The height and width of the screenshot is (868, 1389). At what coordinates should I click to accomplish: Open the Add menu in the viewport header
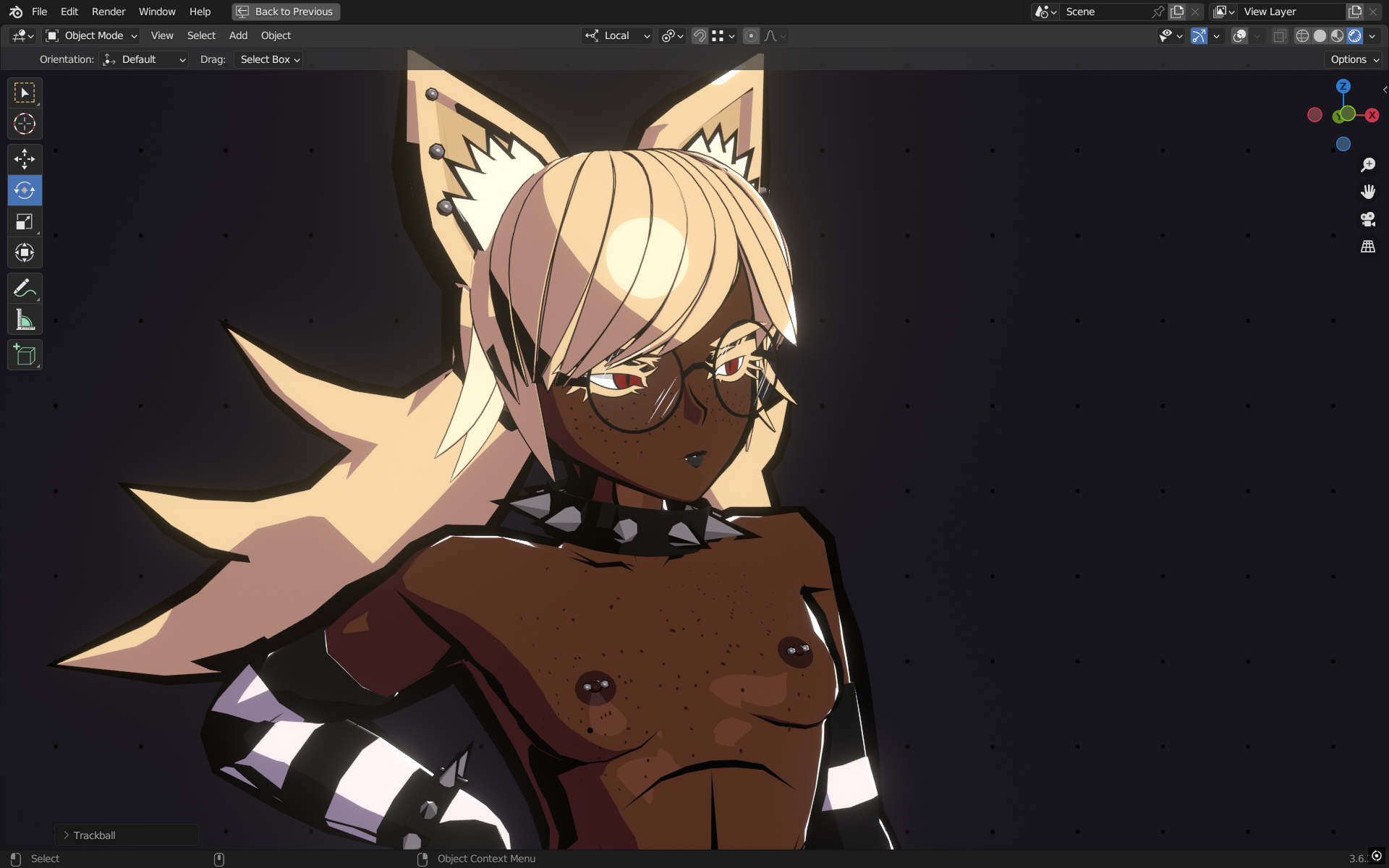point(238,35)
